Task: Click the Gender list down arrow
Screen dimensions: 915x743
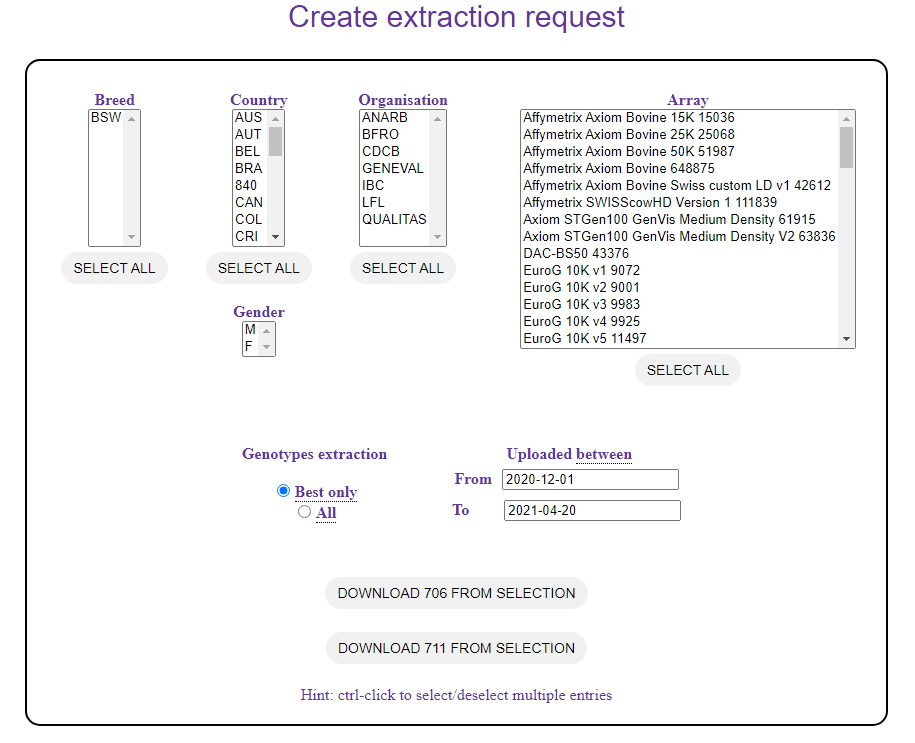Action: (x=267, y=347)
